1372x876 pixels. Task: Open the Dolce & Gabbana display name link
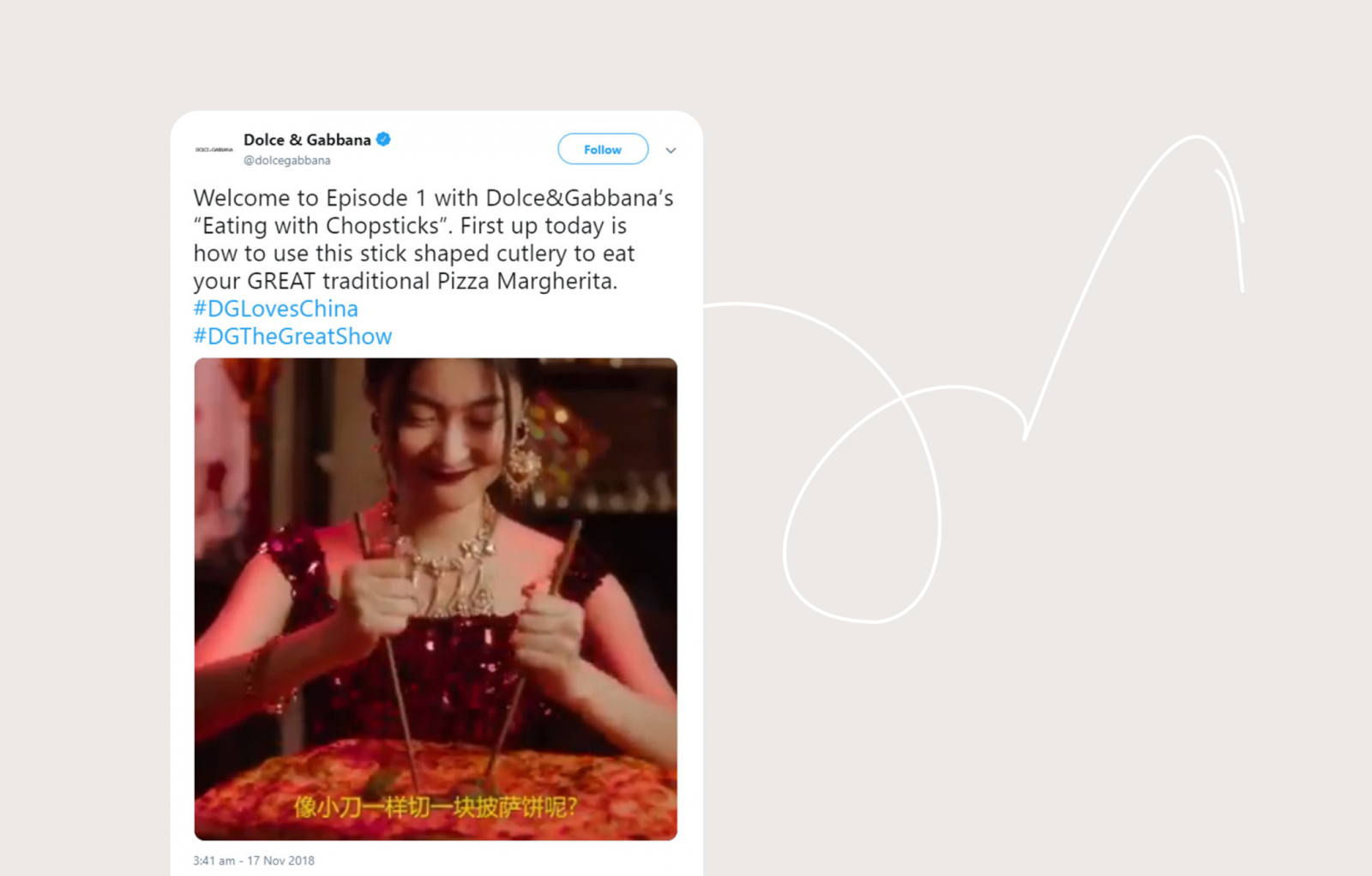point(307,140)
